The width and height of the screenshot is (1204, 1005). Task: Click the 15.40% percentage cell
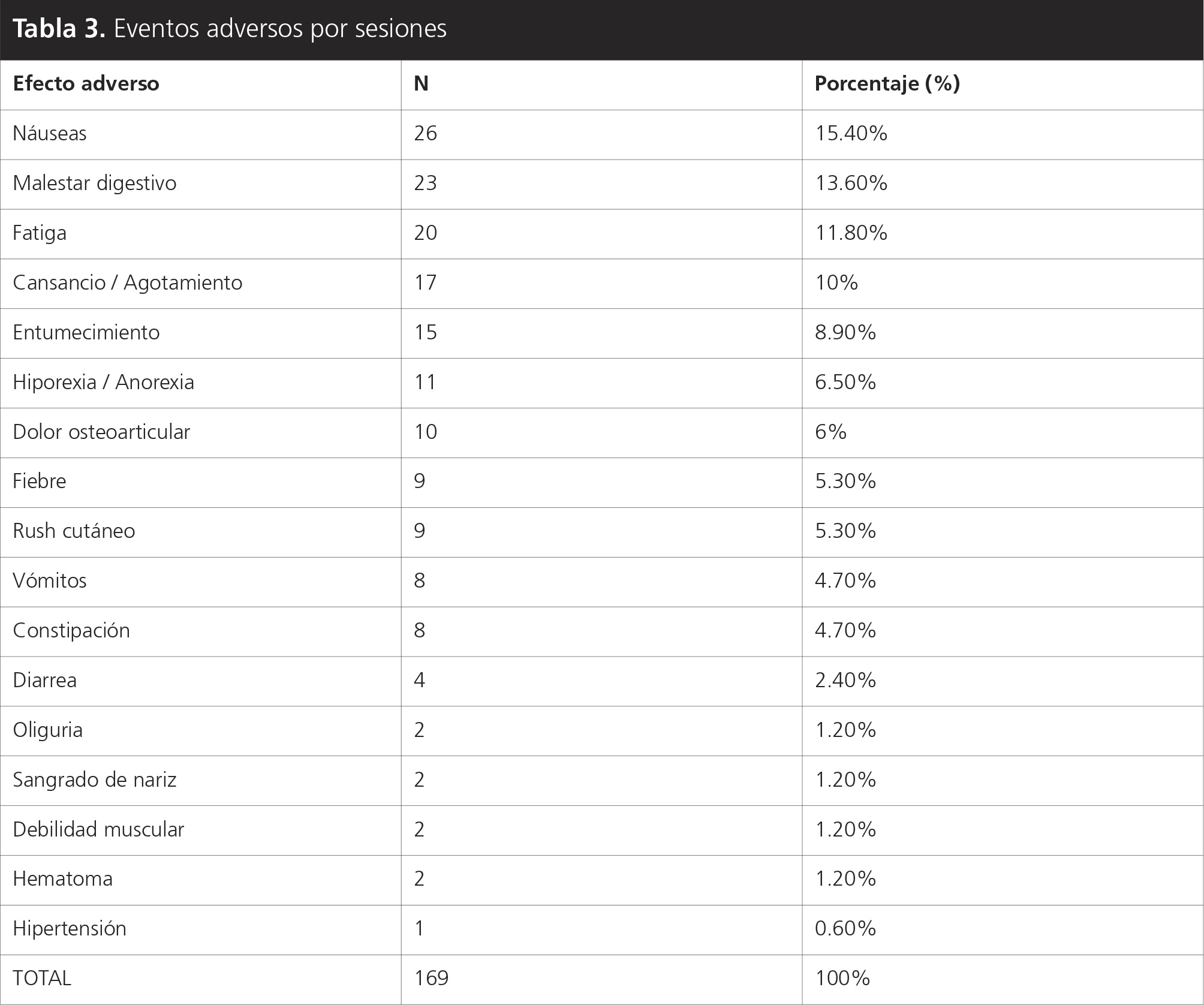click(851, 133)
